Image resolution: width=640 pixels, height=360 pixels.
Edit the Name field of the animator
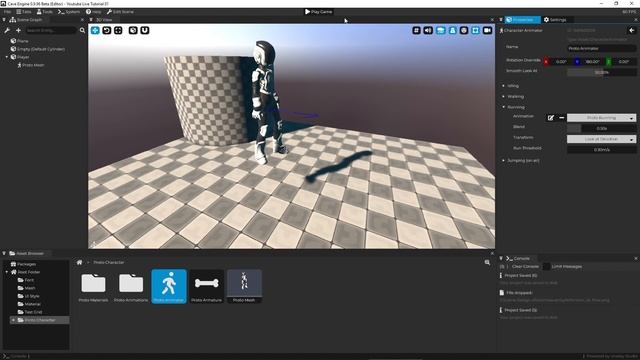pos(602,48)
